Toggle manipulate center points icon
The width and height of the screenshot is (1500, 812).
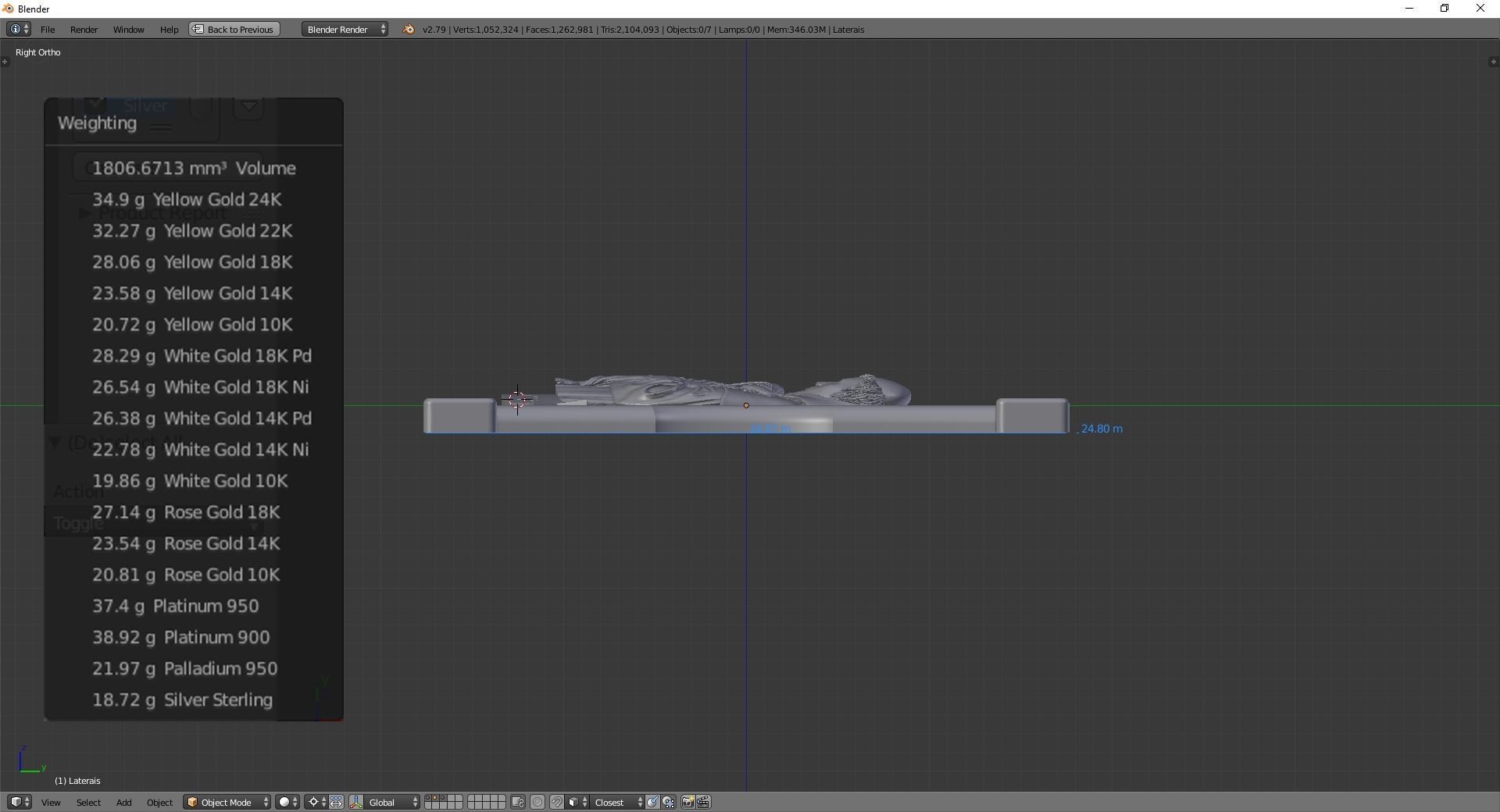[336, 803]
